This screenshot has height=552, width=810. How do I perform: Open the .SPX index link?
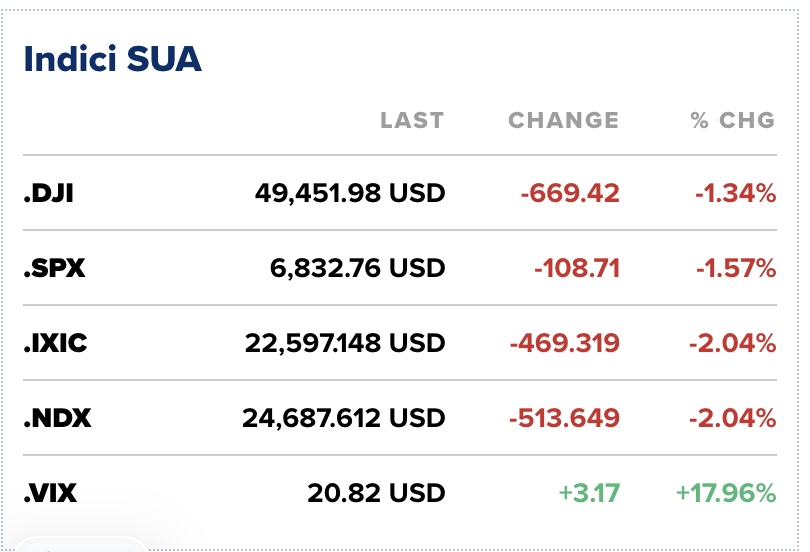53,268
